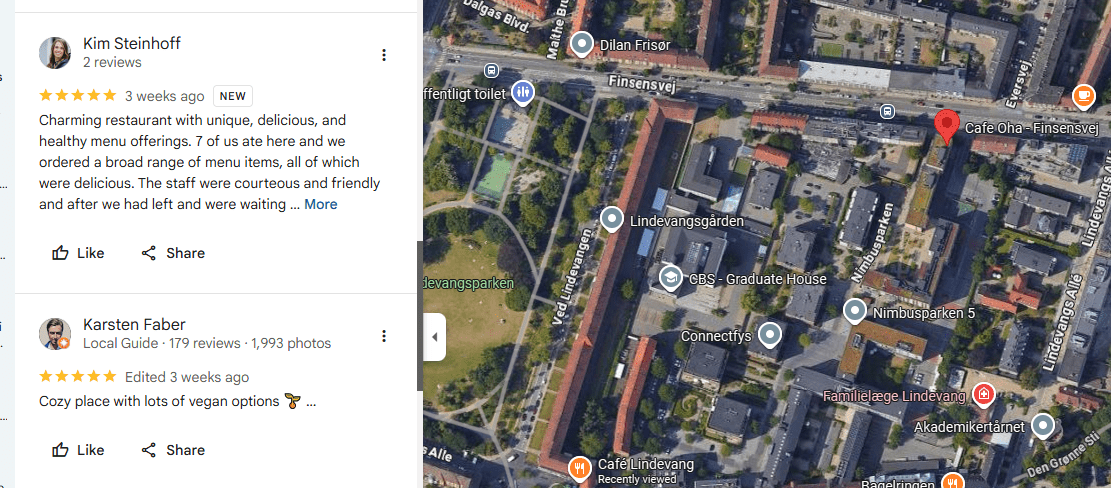The width and height of the screenshot is (1111, 488).
Task: Expand Kim Steinhoff's review with More
Action: [321, 204]
